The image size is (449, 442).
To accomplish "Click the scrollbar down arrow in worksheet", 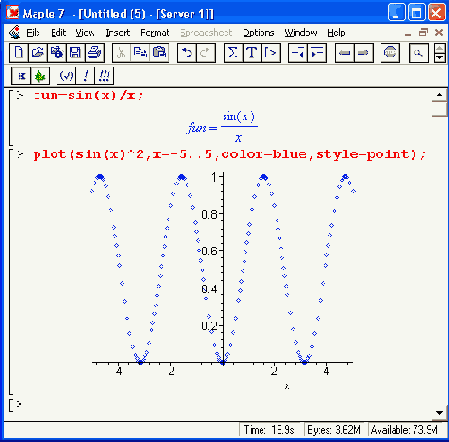I will [x=440, y=413].
